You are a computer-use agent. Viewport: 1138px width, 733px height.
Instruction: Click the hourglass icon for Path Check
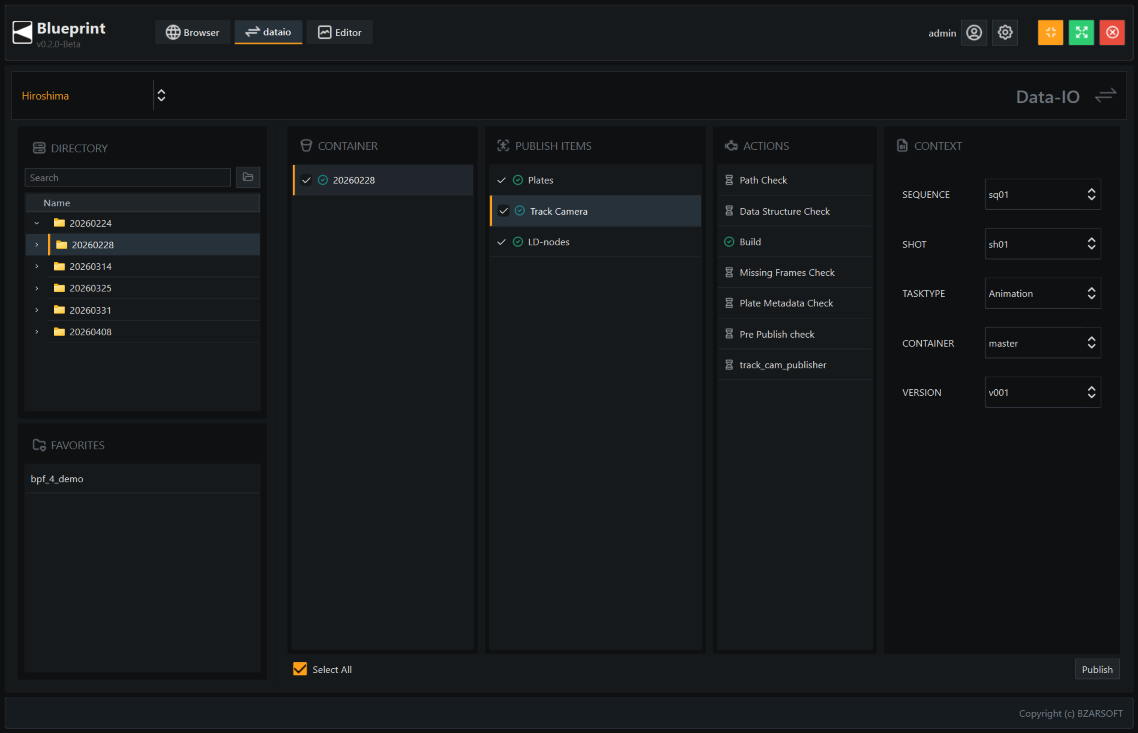(x=729, y=180)
